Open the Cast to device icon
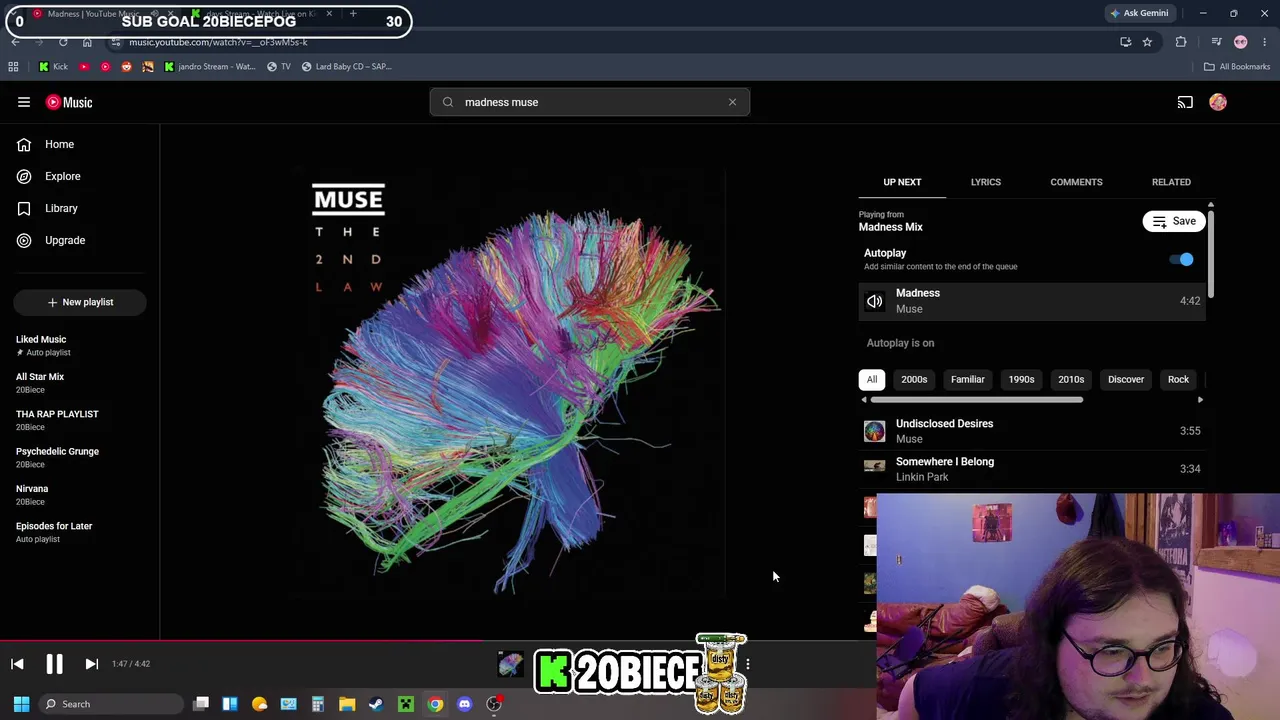The height and width of the screenshot is (720, 1280). click(1185, 102)
